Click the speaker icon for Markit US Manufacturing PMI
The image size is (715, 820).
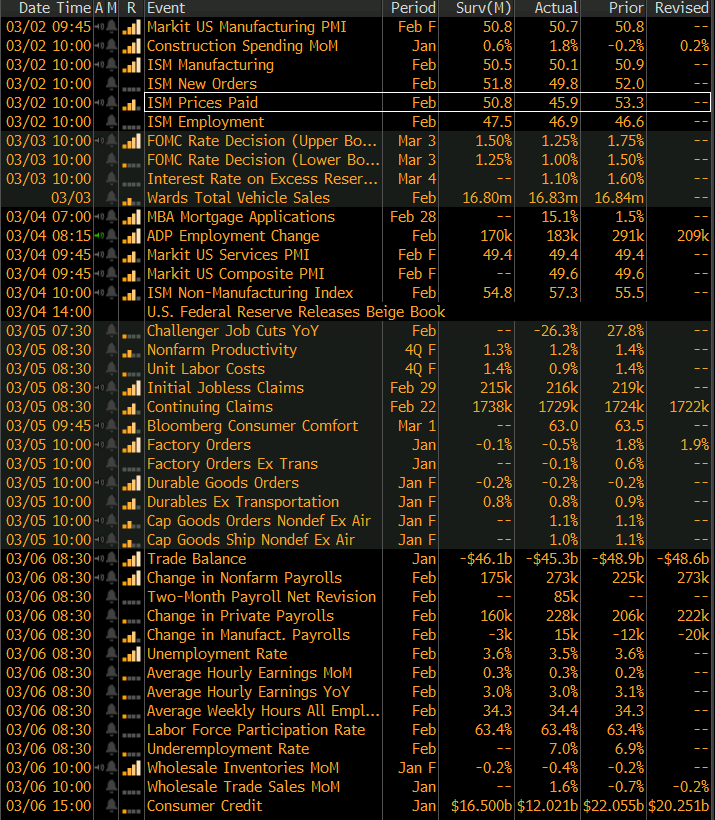coord(99,27)
